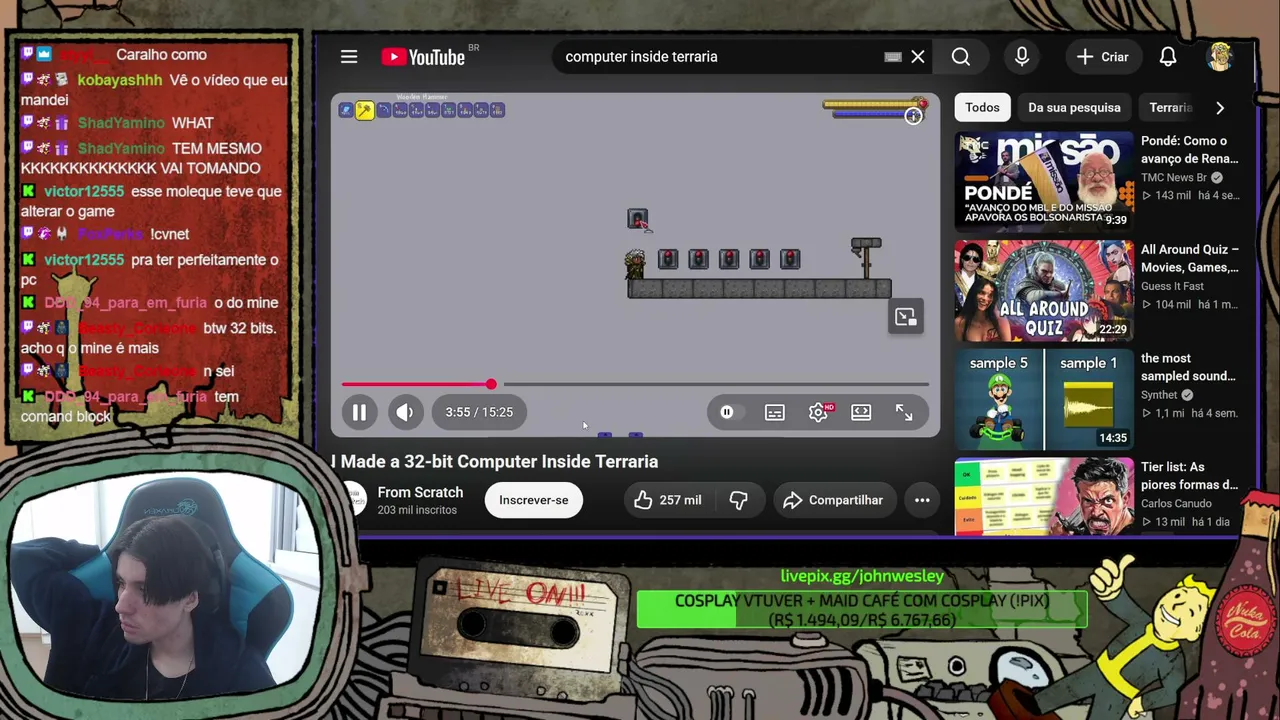Pause the playing video

[359, 412]
